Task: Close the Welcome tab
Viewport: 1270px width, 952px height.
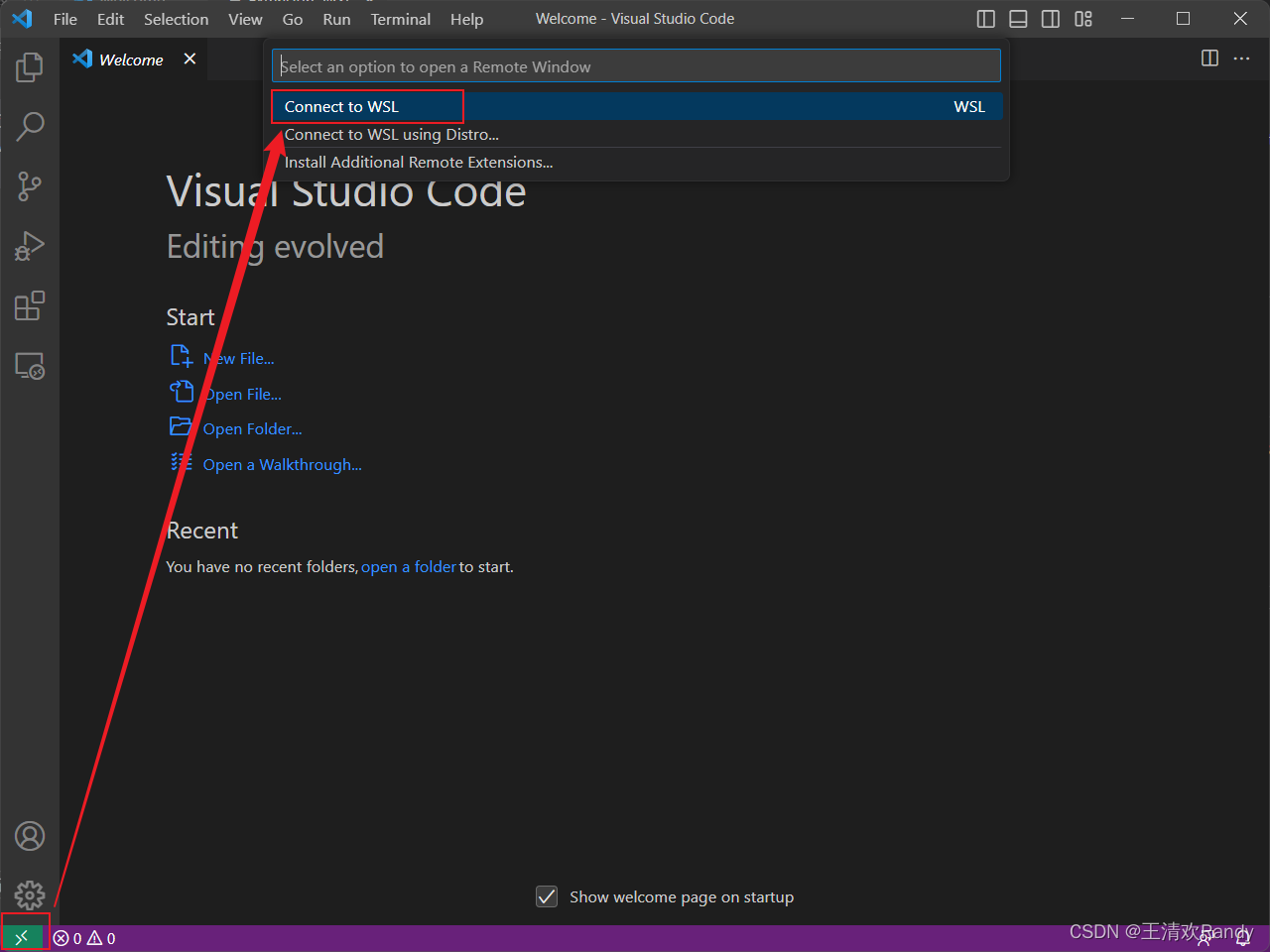Action: (190, 59)
